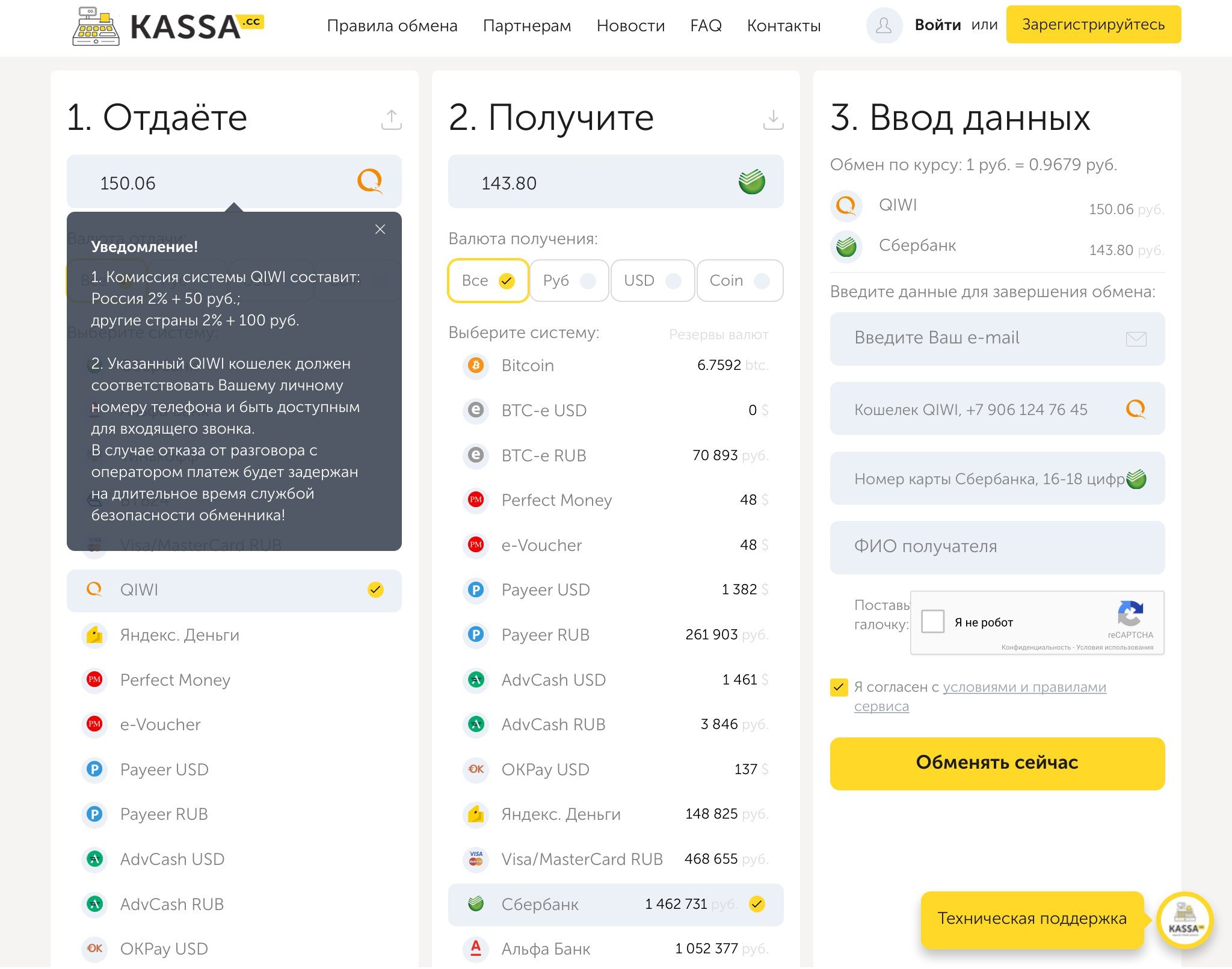This screenshot has height=969, width=1232.
Task: Click the Введите Ваш e-mail field
Action: tap(997, 339)
